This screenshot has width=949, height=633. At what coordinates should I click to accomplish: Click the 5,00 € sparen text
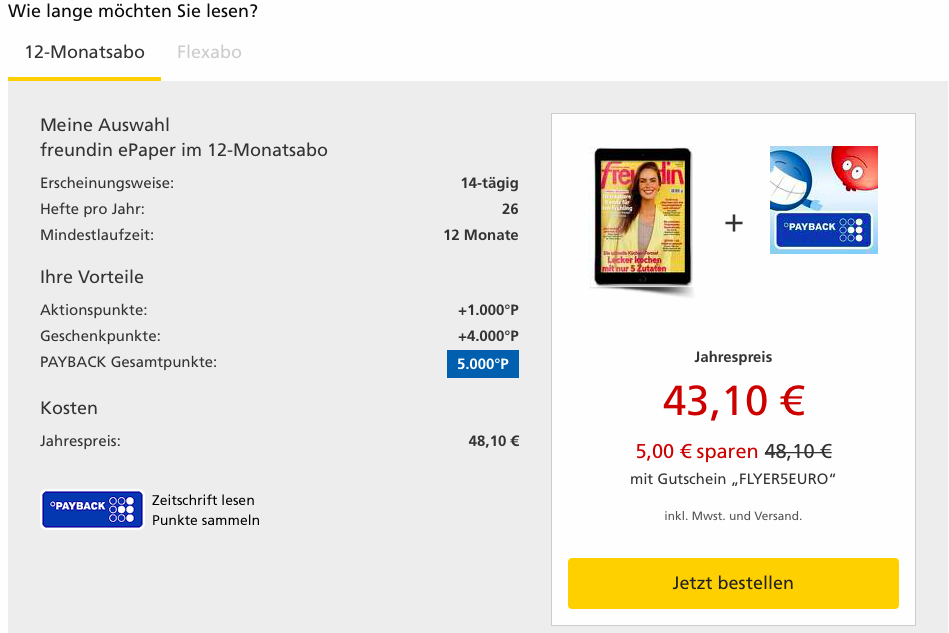(x=696, y=451)
